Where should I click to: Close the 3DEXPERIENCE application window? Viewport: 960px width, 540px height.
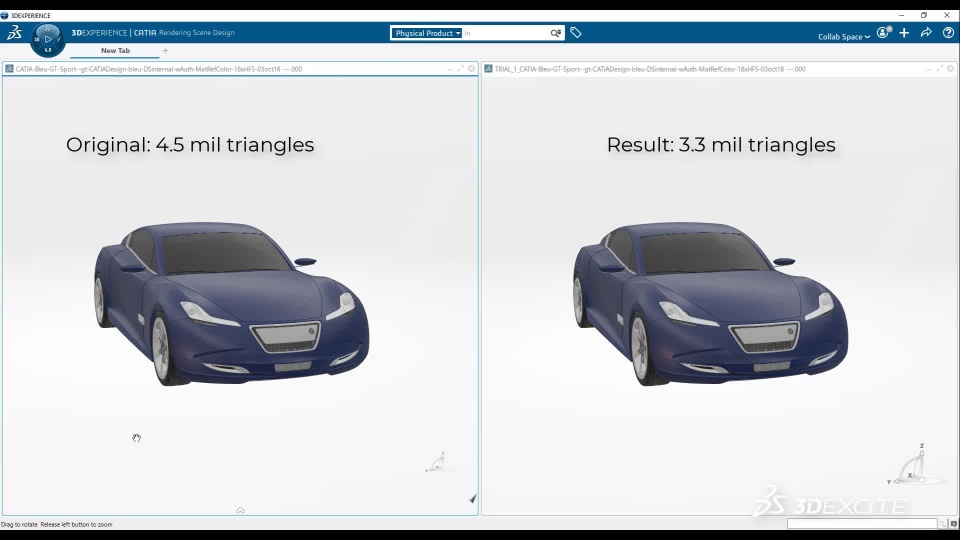click(947, 15)
